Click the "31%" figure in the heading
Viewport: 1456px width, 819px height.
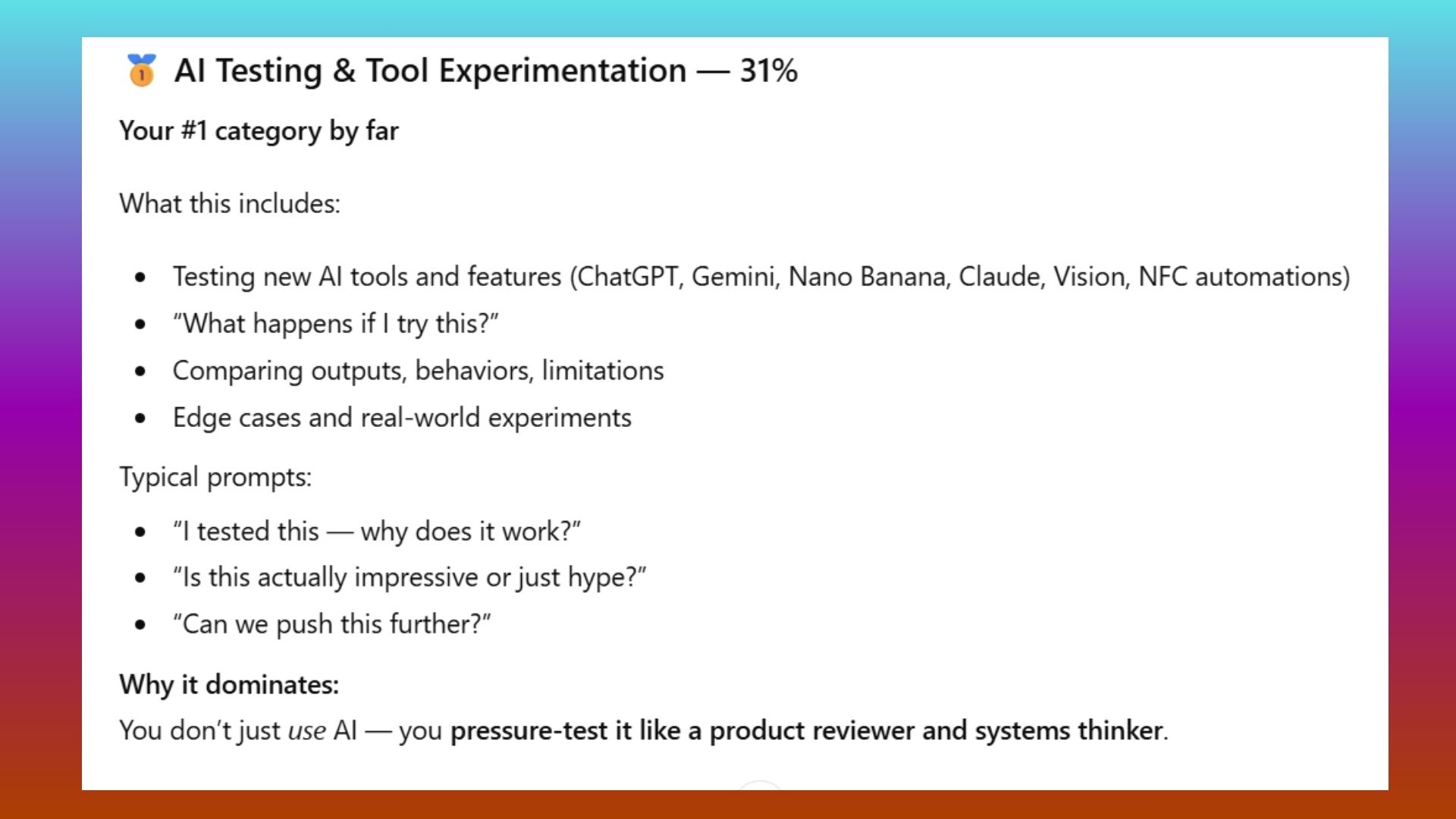(768, 71)
